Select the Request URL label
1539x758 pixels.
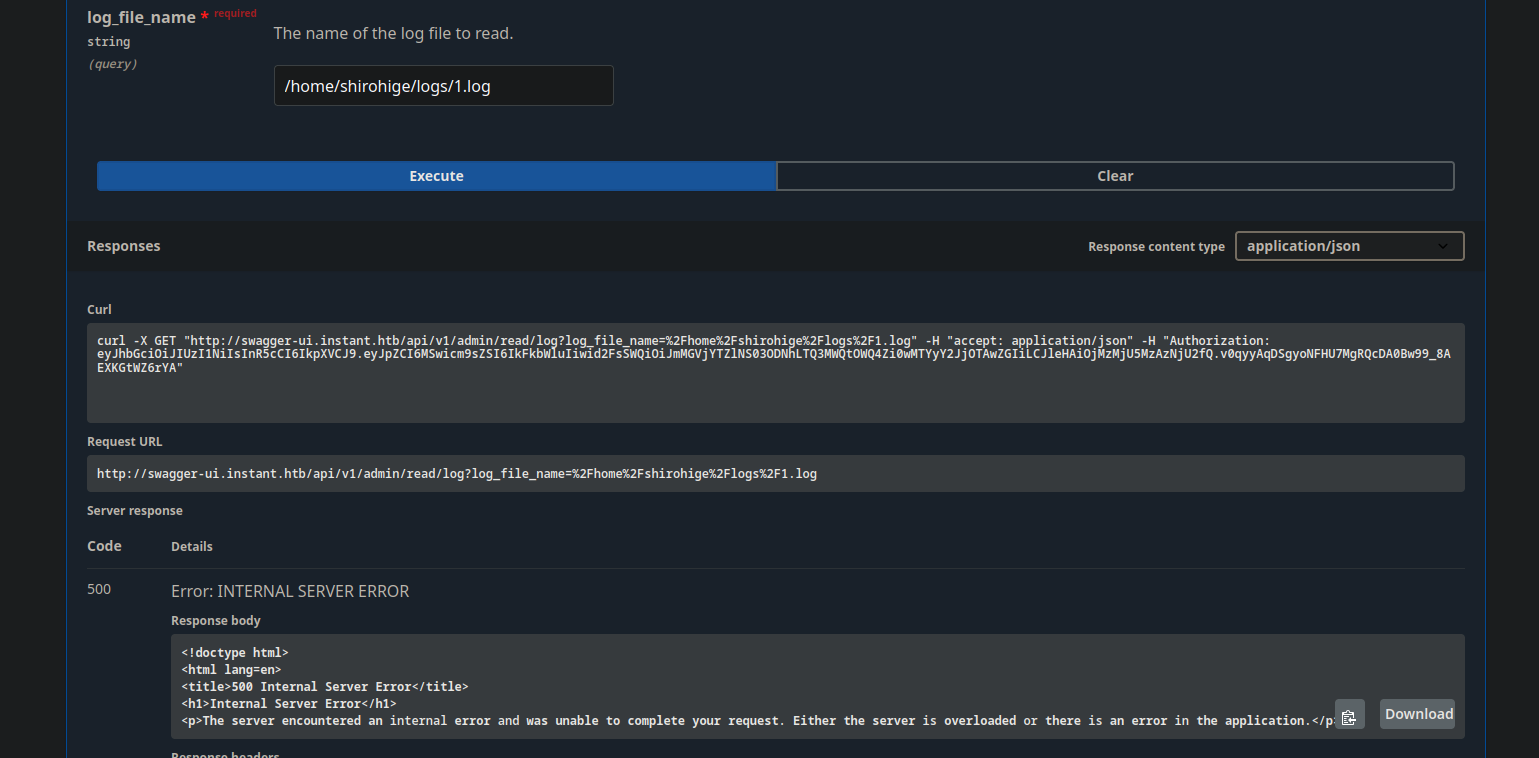coord(124,442)
